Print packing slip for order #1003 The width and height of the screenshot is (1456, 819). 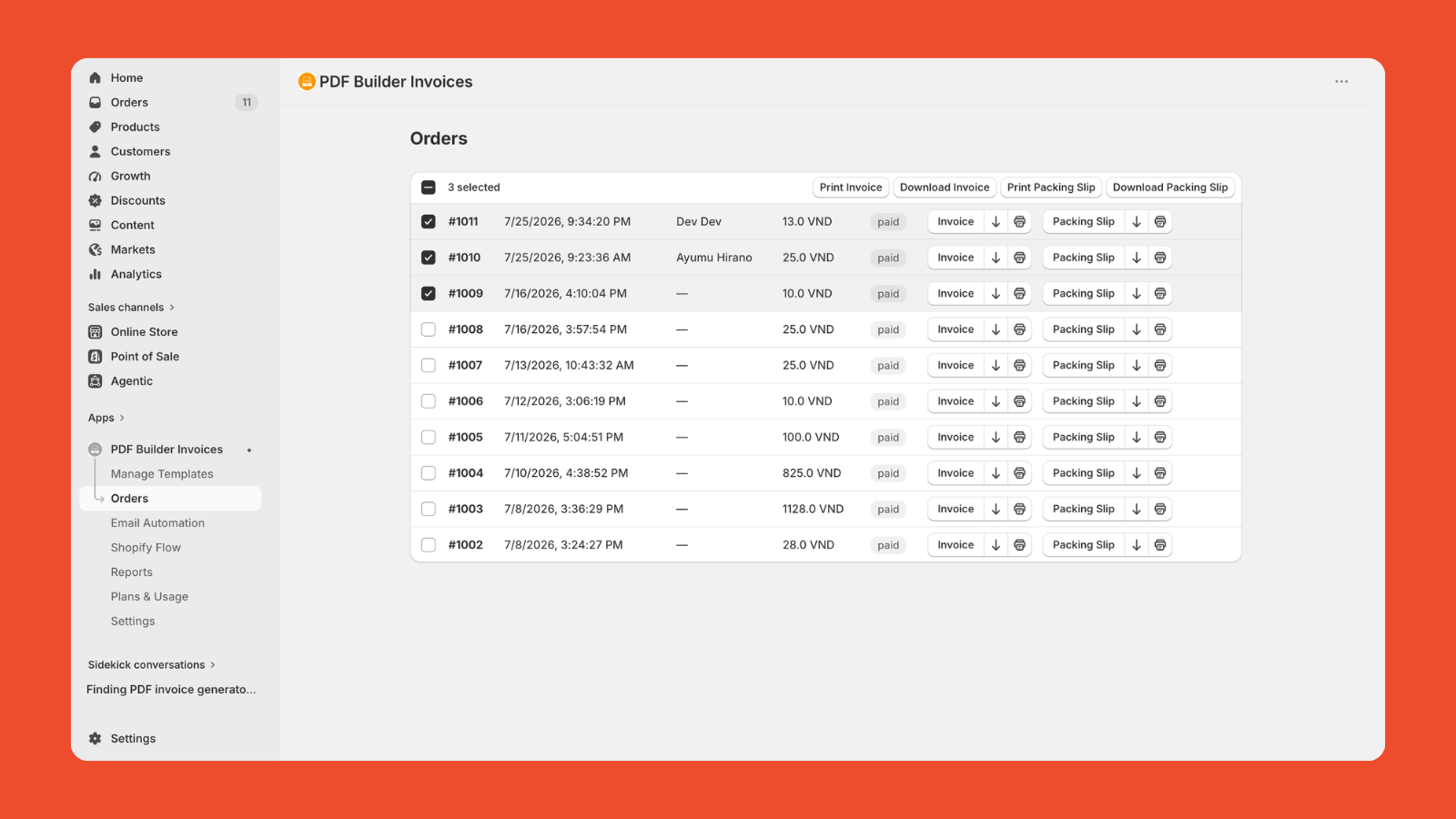point(1160,510)
